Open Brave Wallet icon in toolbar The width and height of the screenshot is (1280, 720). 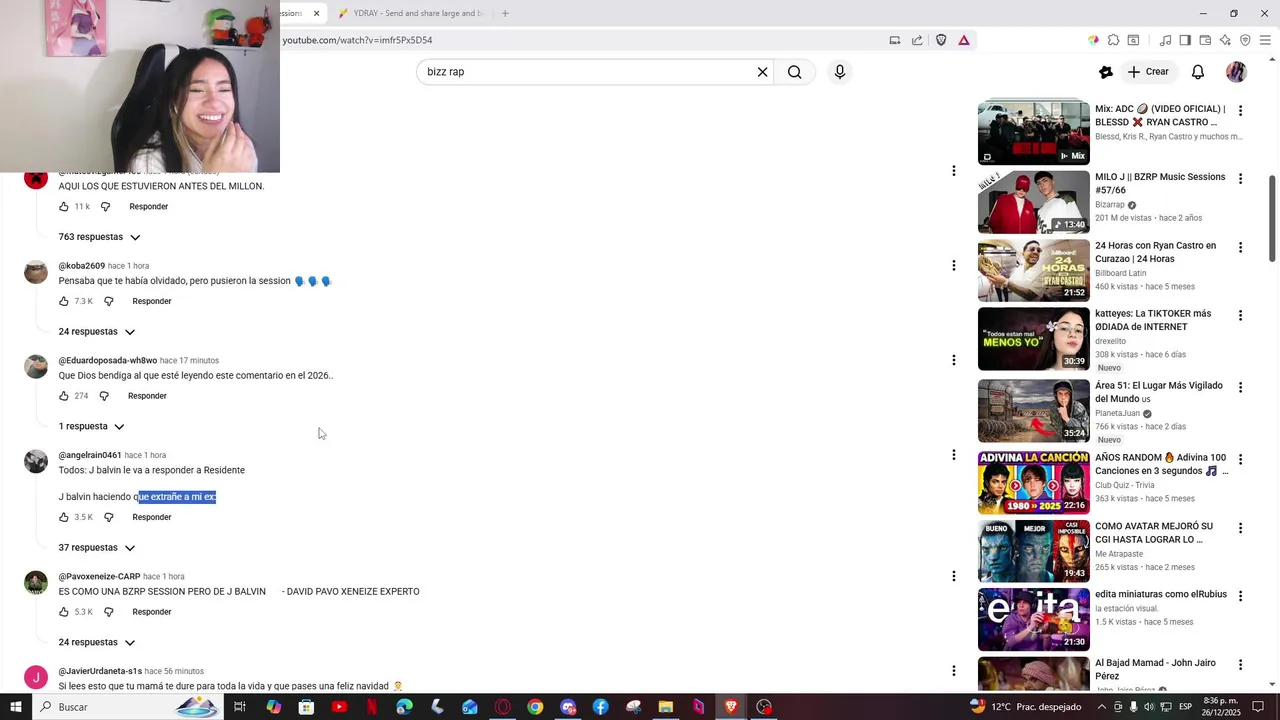(1205, 40)
